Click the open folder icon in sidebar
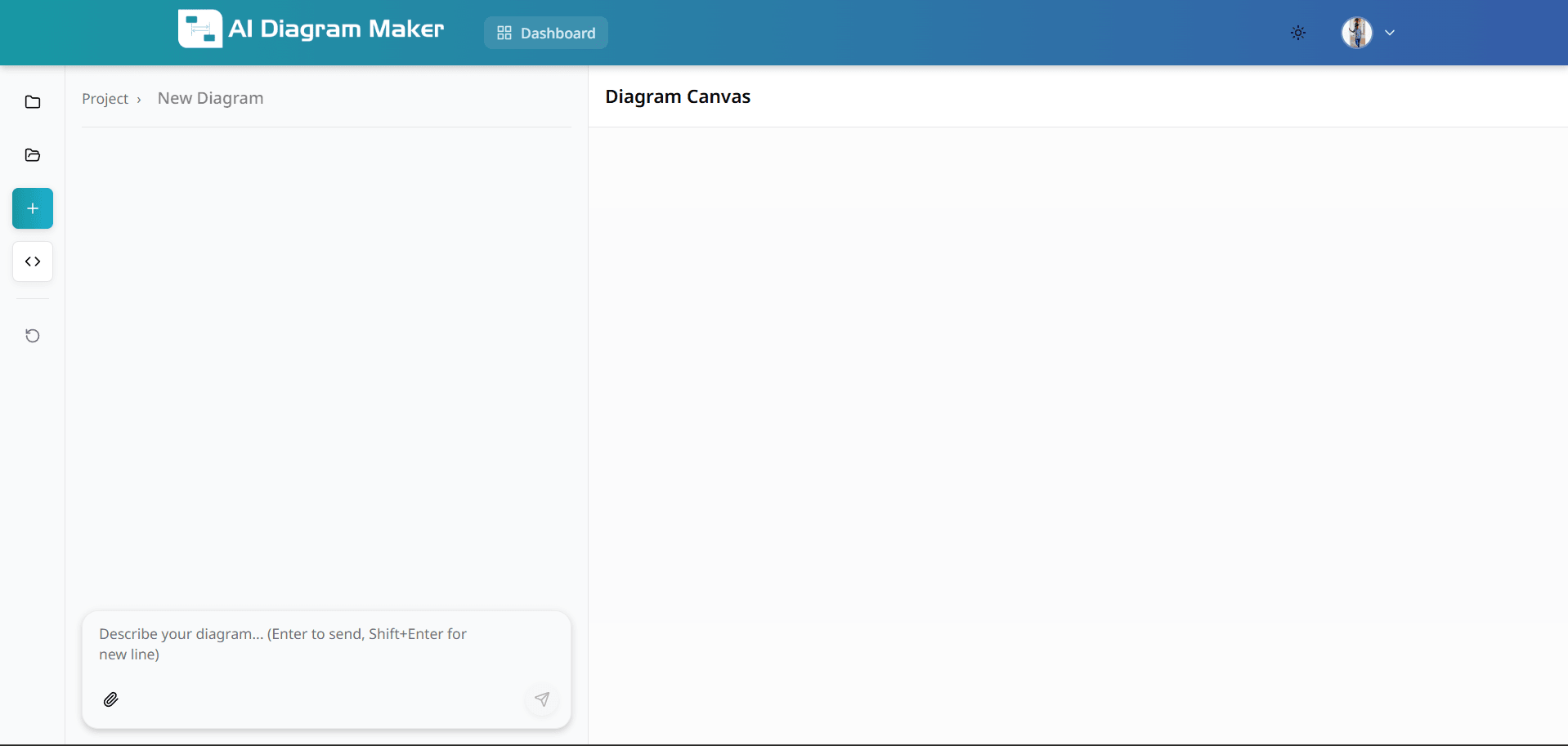This screenshot has width=1568, height=746. point(32,155)
